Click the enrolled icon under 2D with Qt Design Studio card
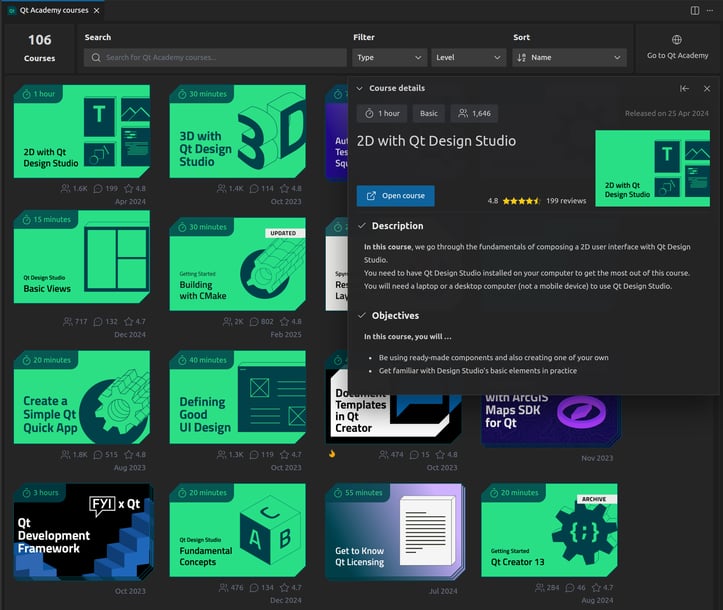Image resolution: width=723 pixels, height=610 pixels. 65,189
